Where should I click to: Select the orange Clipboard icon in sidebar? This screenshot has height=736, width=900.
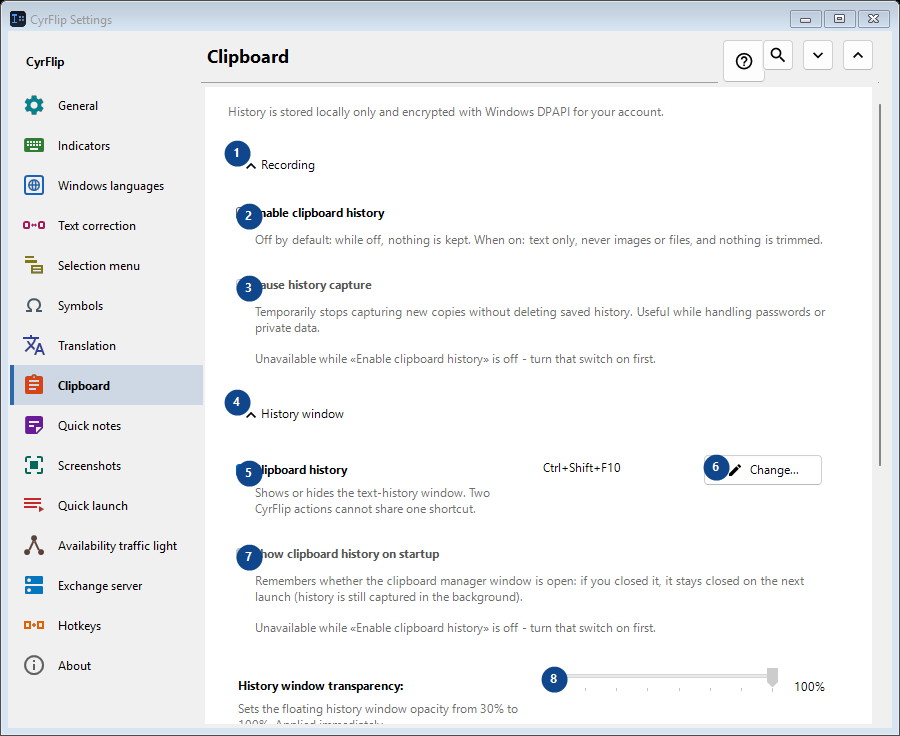coord(34,385)
